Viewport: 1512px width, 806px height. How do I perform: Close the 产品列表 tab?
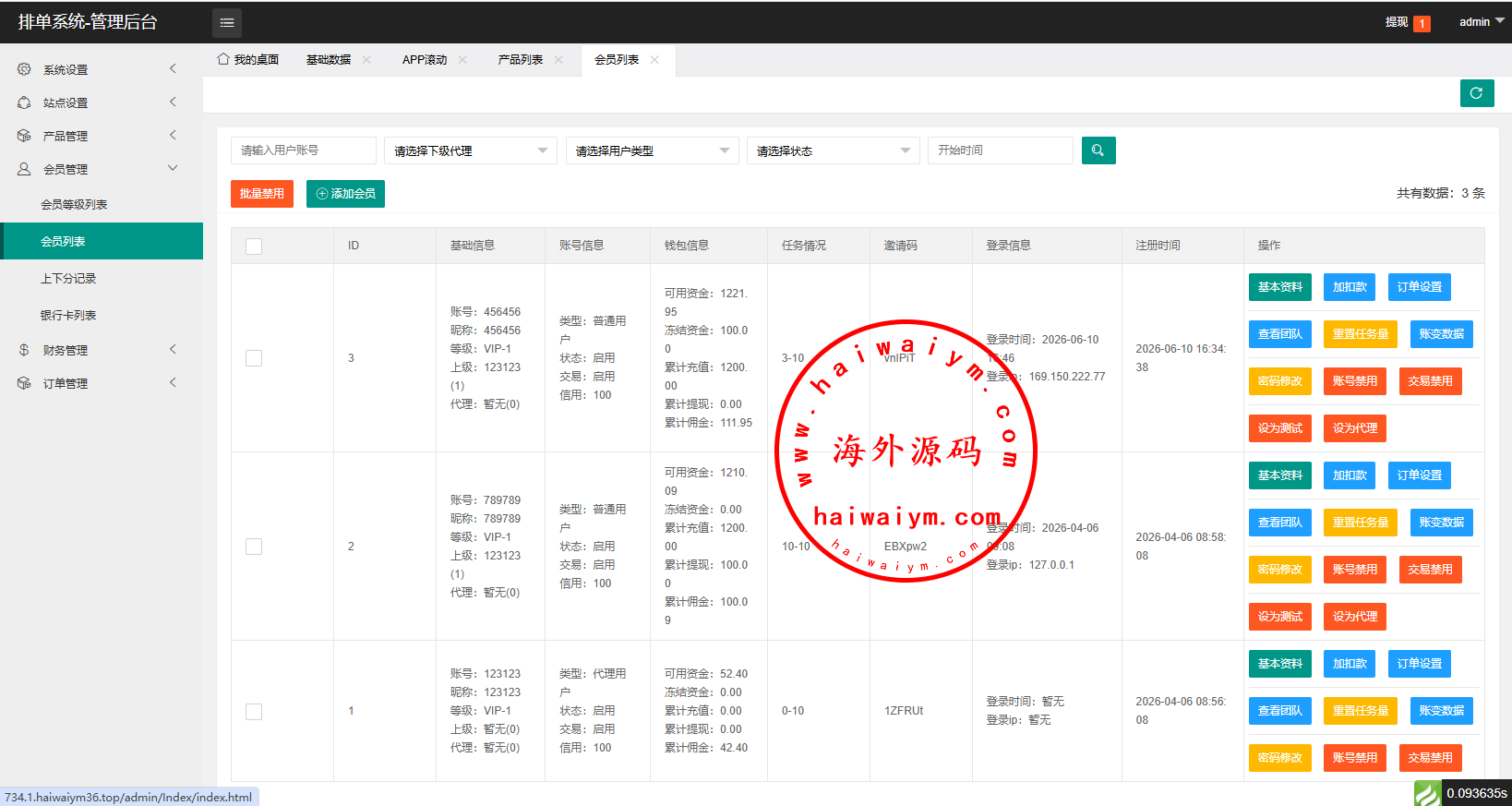pyautogui.click(x=558, y=60)
